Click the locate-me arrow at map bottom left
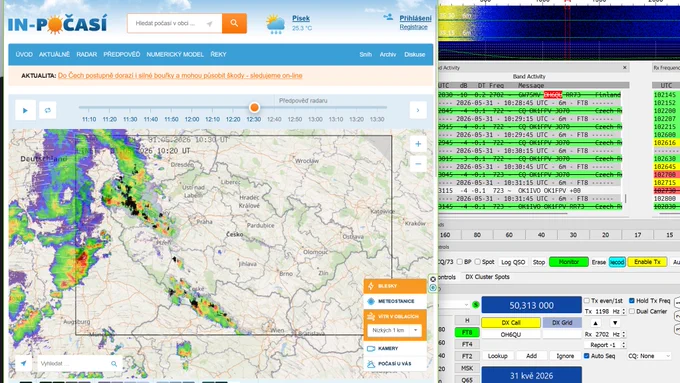This screenshot has width=680, height=383. [x=23, y=363]
